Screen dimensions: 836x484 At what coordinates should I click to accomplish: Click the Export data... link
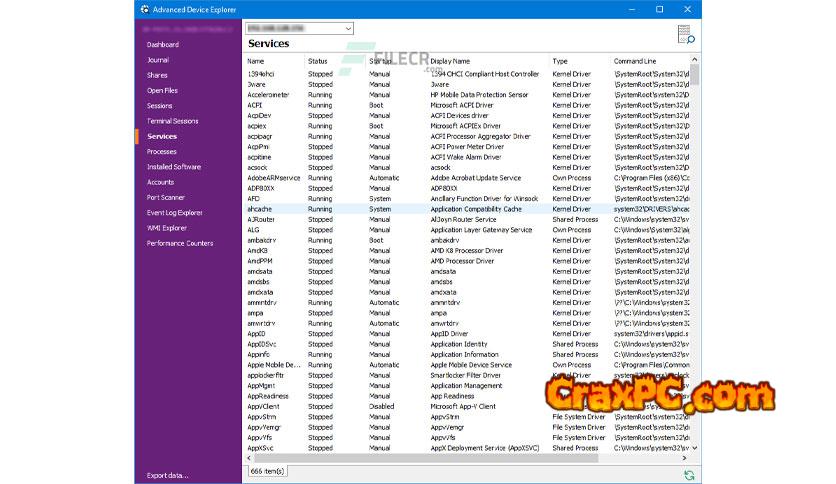[167, 475]
